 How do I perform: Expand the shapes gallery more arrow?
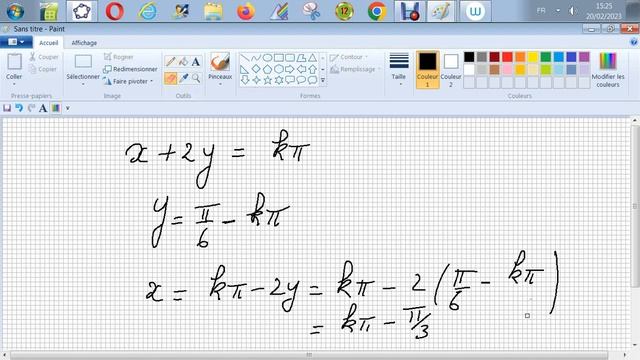pyautogui.click(x=323, y=80)
